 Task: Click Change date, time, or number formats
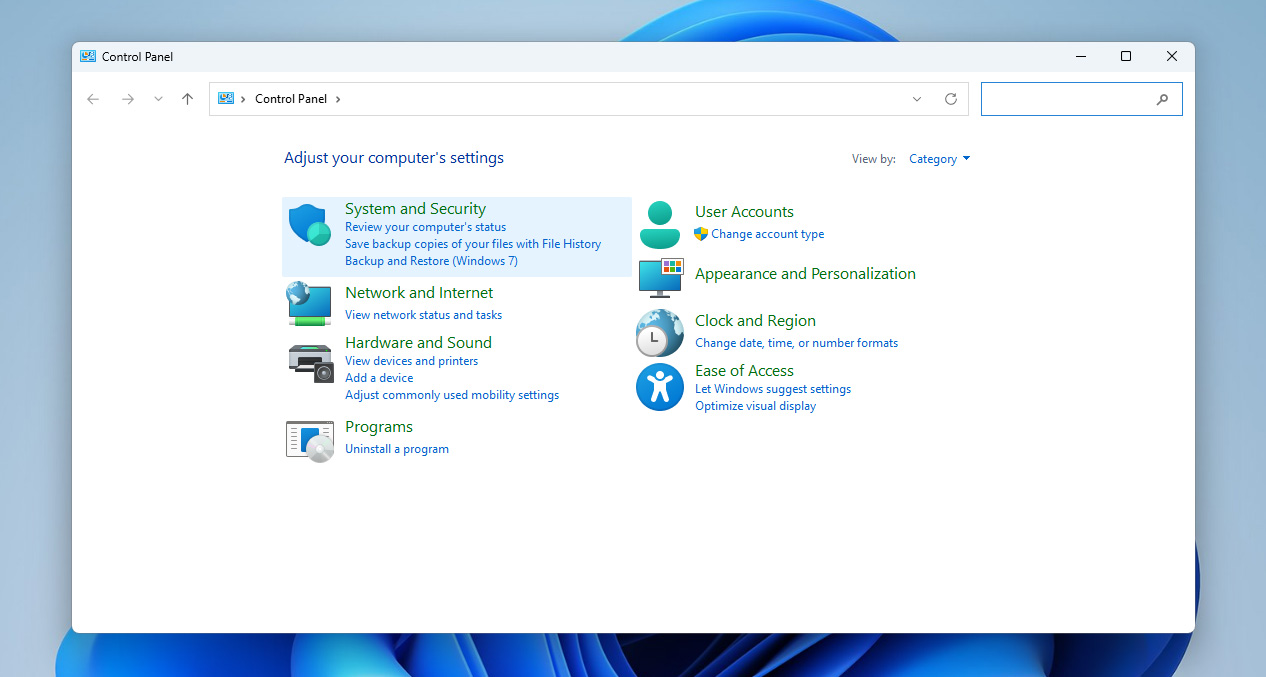pyautogui.click(x=796, y=343)
